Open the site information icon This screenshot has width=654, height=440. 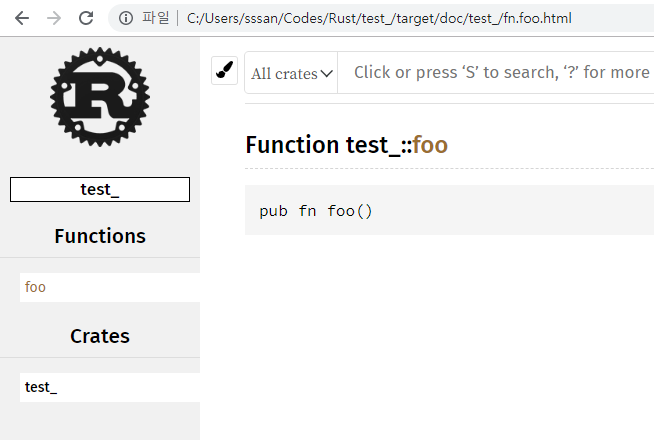(x=126, y=18)
